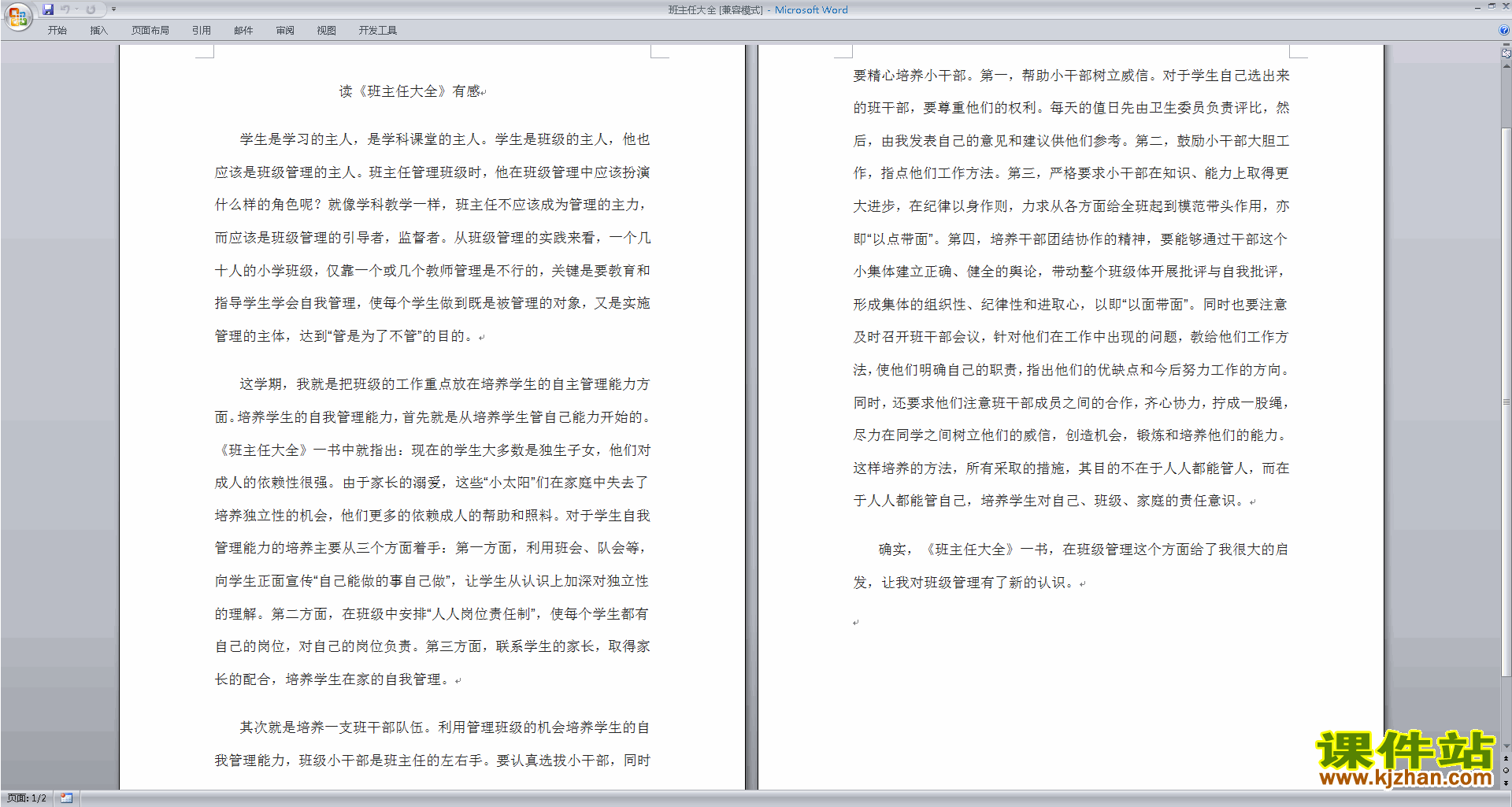This screenshot has height=807, width=1512.
Task: Open the 开始 ribbon tab
Action: [57, 30]
